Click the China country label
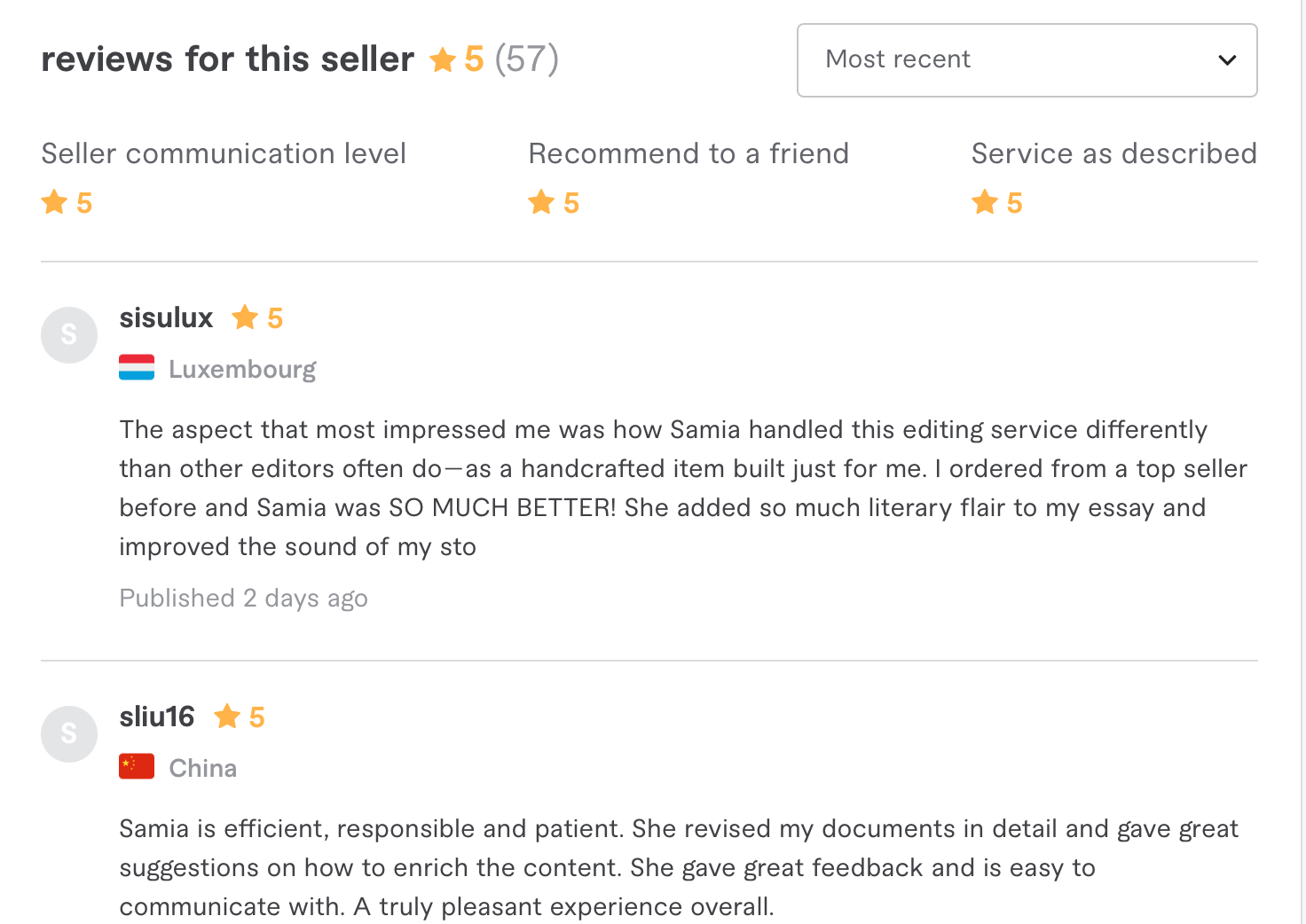The height and width of the screenshot is (924, 1306). tap(203, 768)
